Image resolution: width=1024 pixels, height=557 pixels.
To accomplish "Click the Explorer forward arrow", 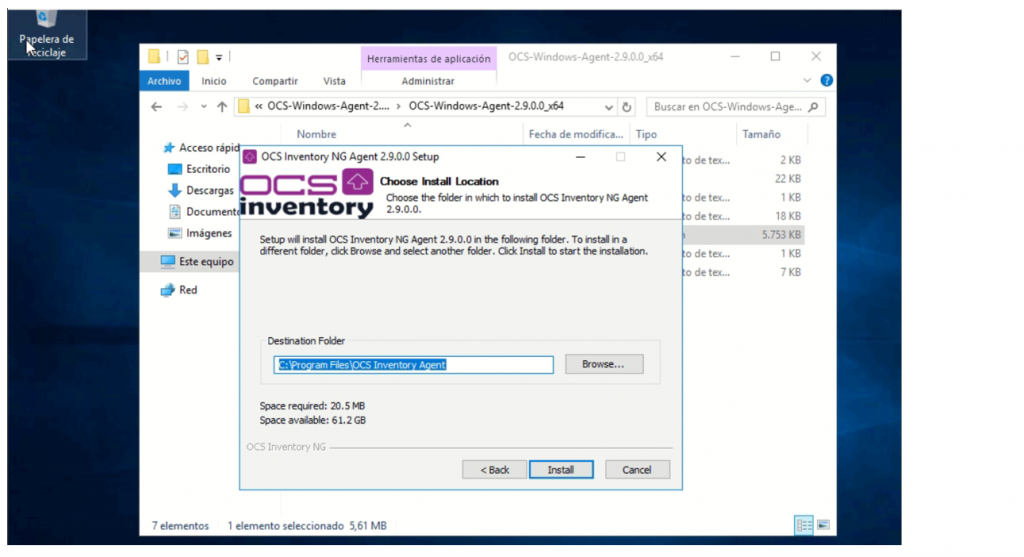I will pos(182,106).
